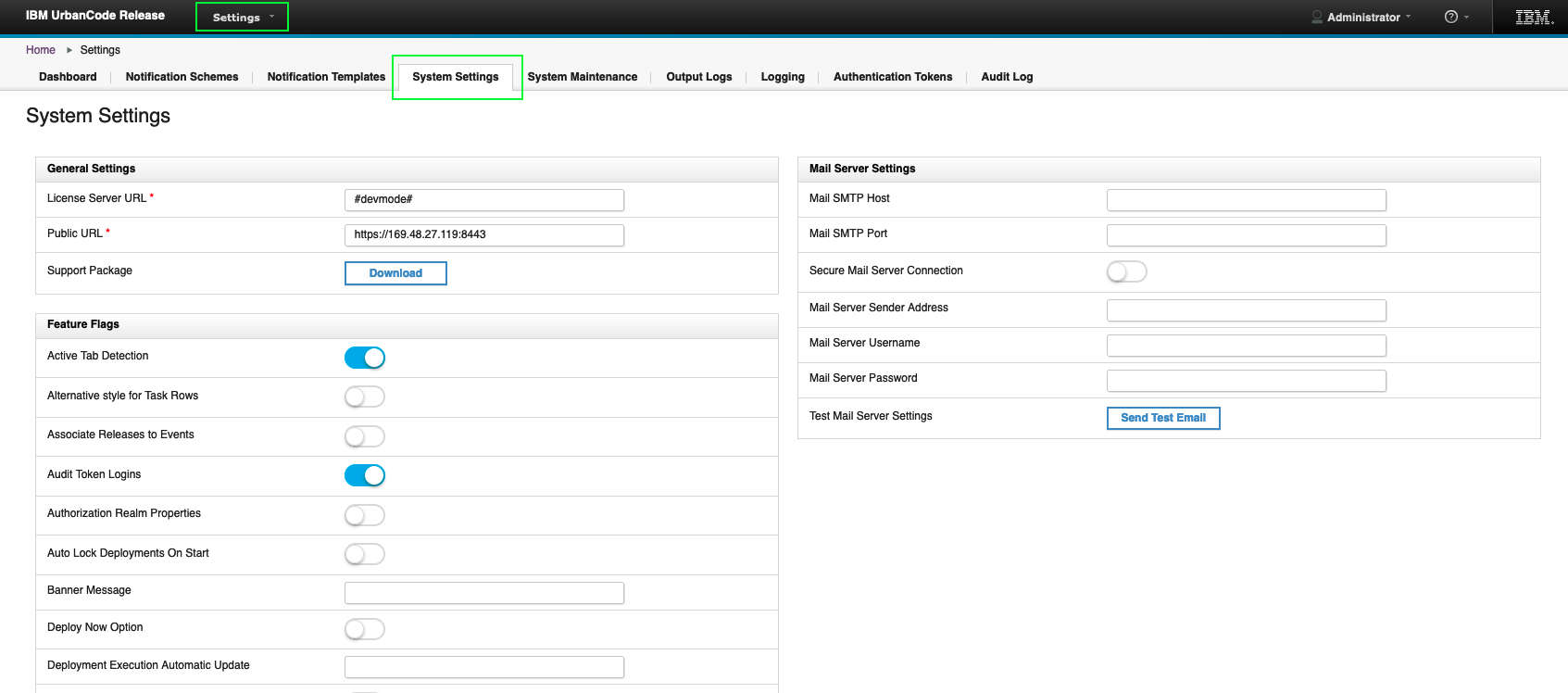Select the System Settings tab
1568x693 pixels.
(456, 77)
